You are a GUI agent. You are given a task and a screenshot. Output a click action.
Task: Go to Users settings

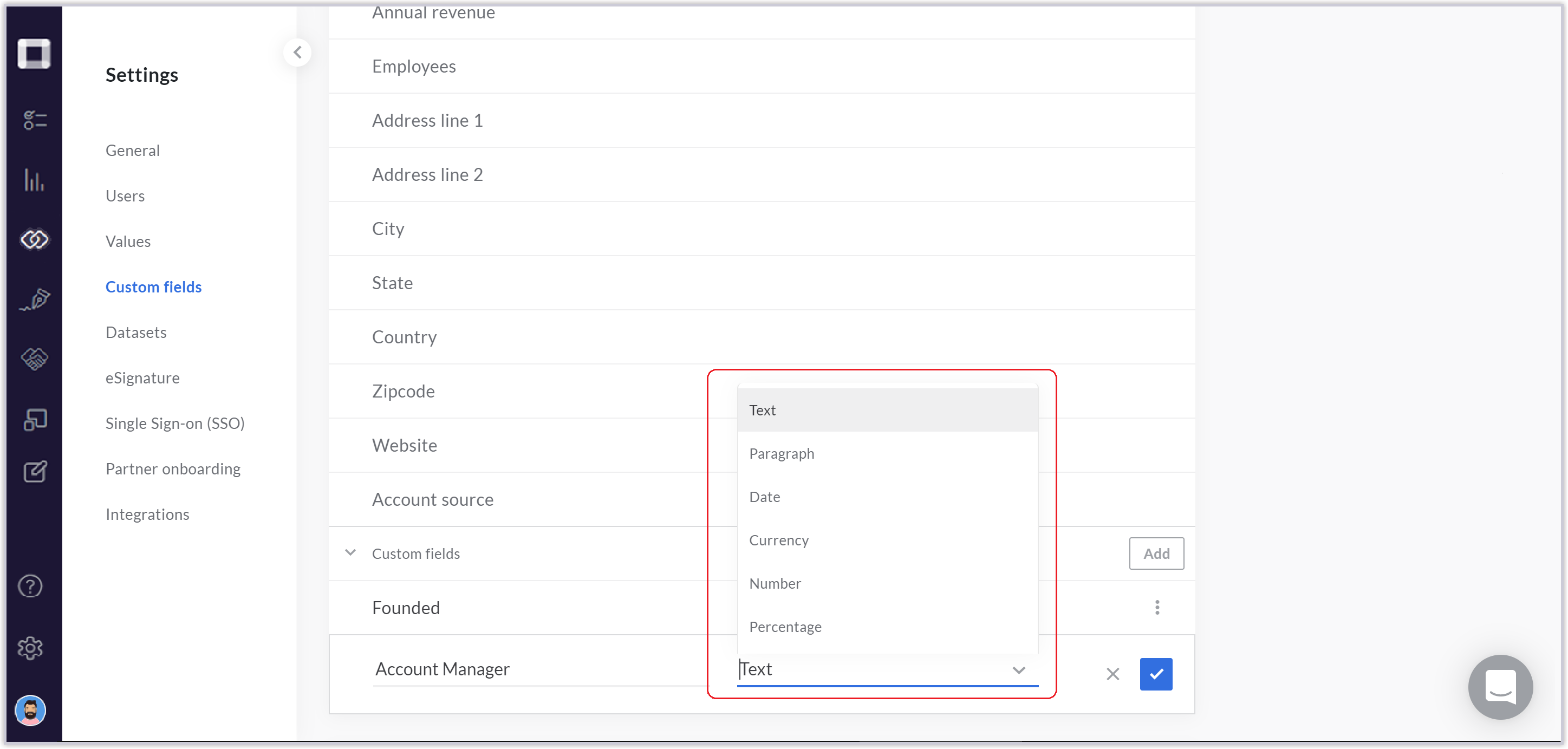[x=125, y=196]
